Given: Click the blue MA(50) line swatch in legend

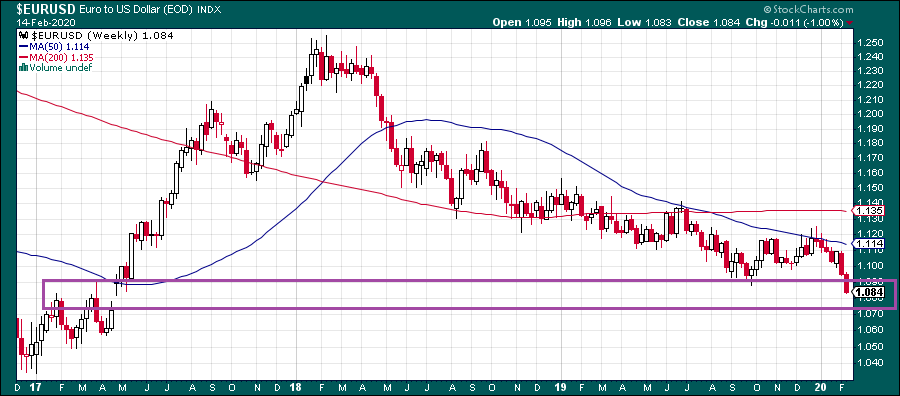Looking at the screenshot, I should point(22,47).
